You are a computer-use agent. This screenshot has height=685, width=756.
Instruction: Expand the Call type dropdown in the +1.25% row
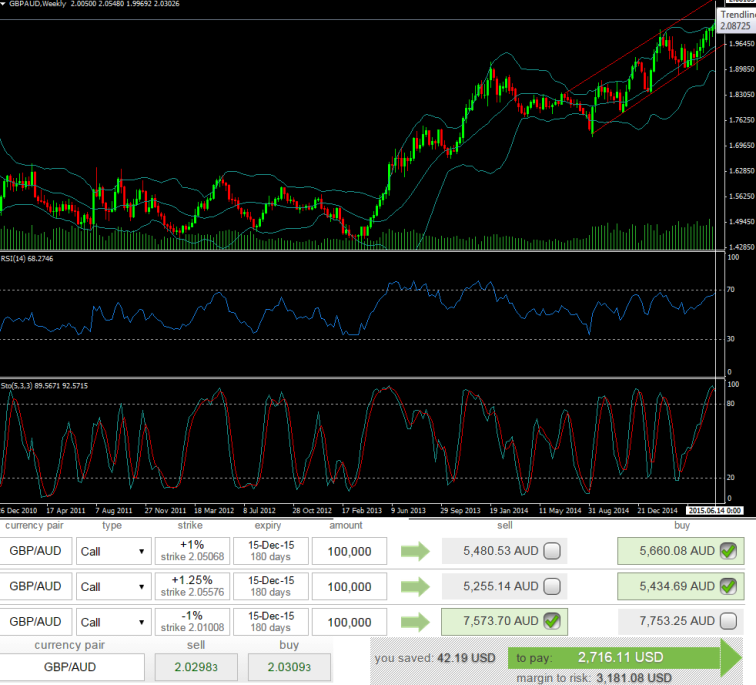pos(112,586)
